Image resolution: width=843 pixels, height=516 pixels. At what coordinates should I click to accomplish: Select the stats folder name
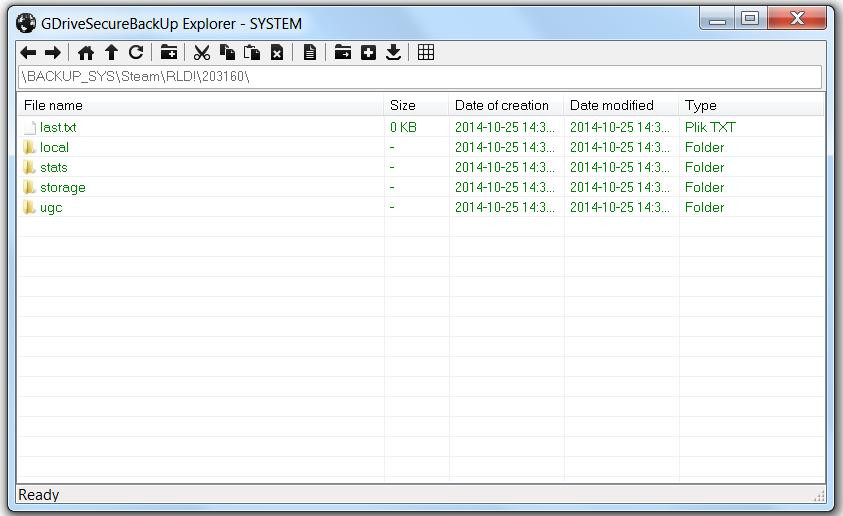click(54, 167)
